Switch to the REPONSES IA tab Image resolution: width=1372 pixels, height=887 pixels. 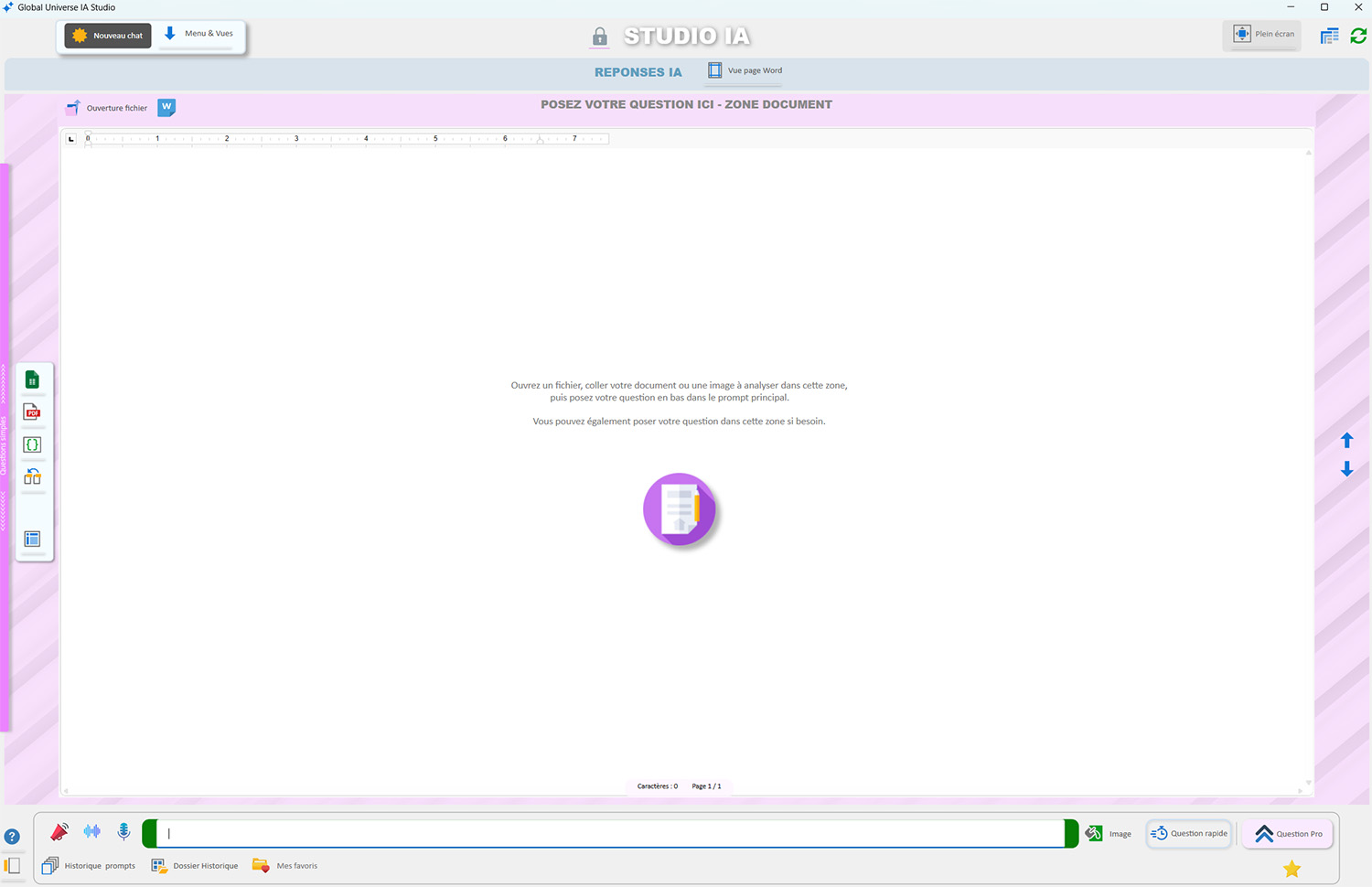pyautogui.click(x=638, y=72)
